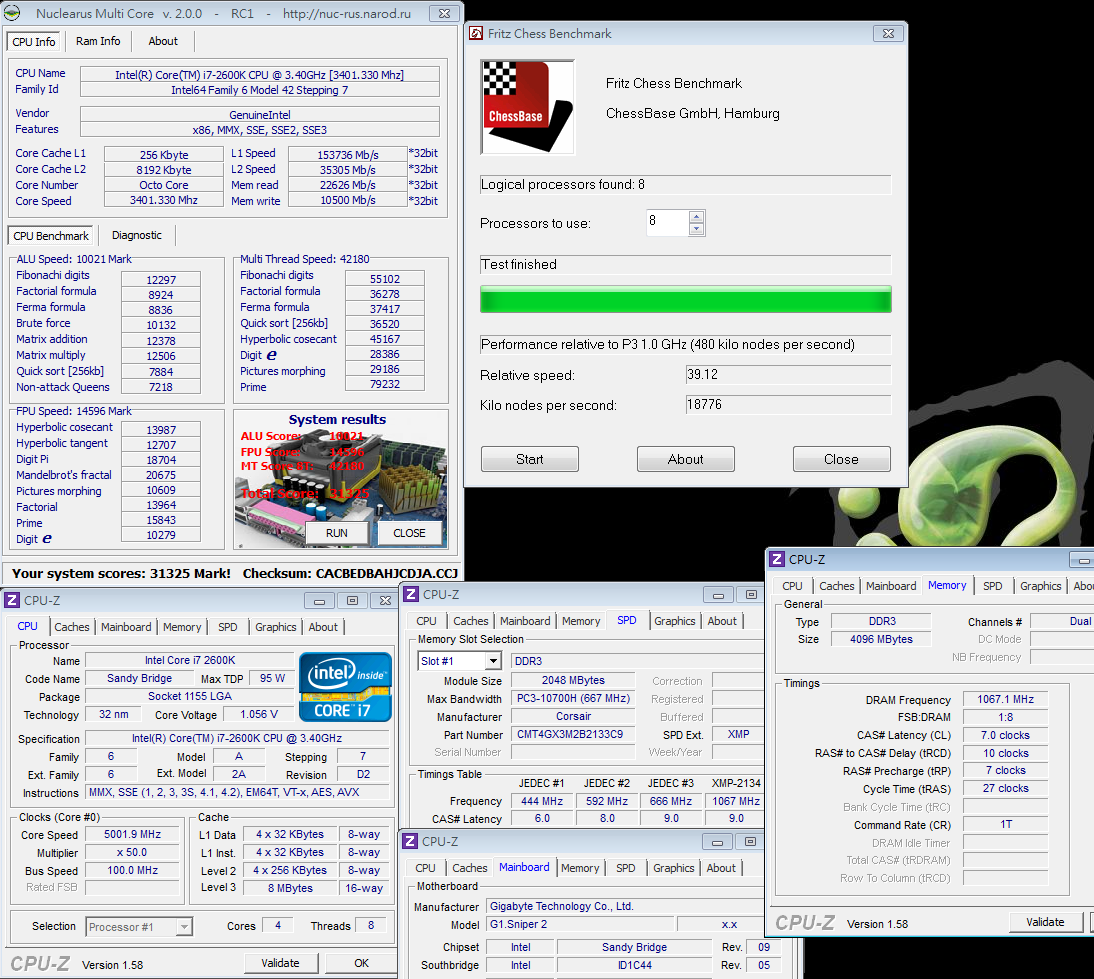
Task: Select About tab in CPU-Z Mainboard window
Action: [721, 867]
